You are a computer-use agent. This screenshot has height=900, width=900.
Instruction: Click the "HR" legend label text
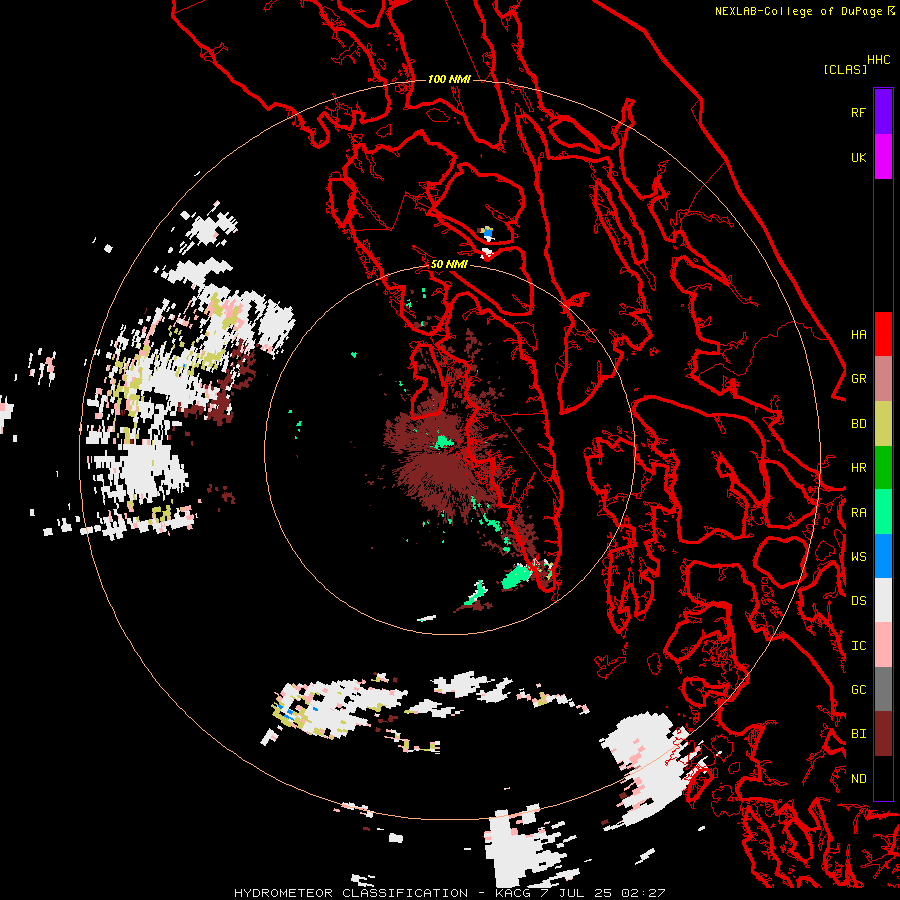[x=858, y=467]
